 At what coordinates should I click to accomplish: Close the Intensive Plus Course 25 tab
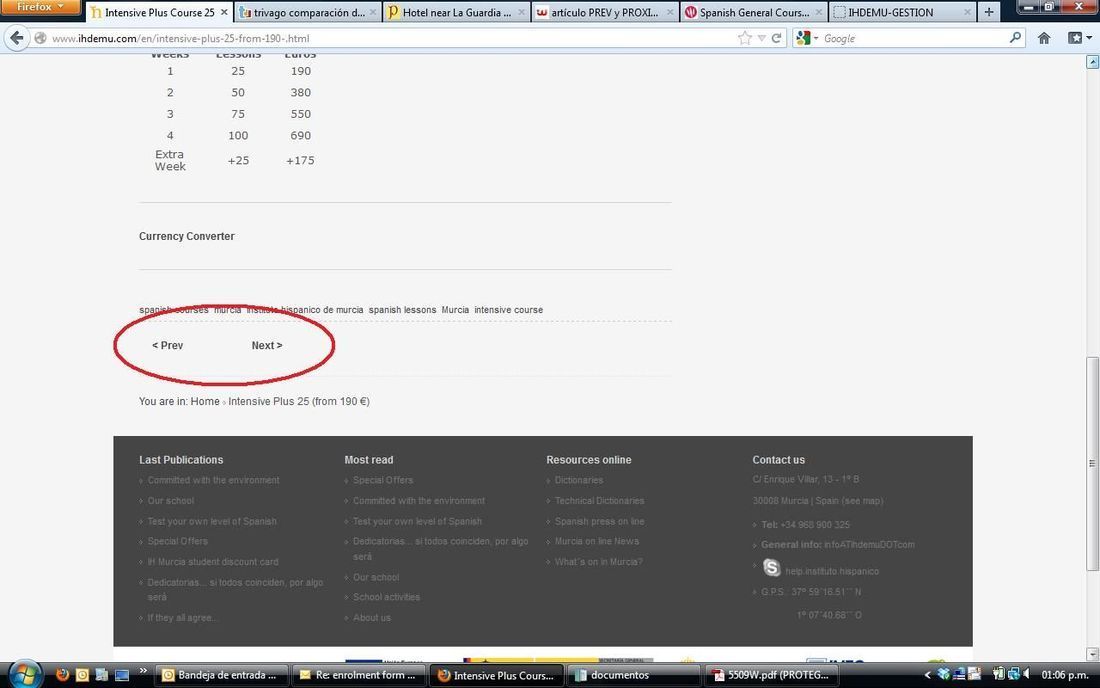coord(224,12)
